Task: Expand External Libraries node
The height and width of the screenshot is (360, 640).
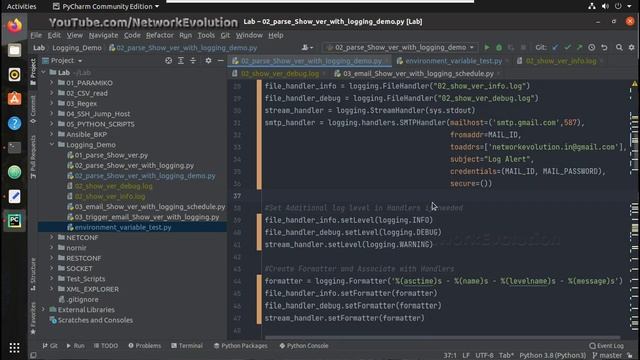Action: click(x=44, y=309)
